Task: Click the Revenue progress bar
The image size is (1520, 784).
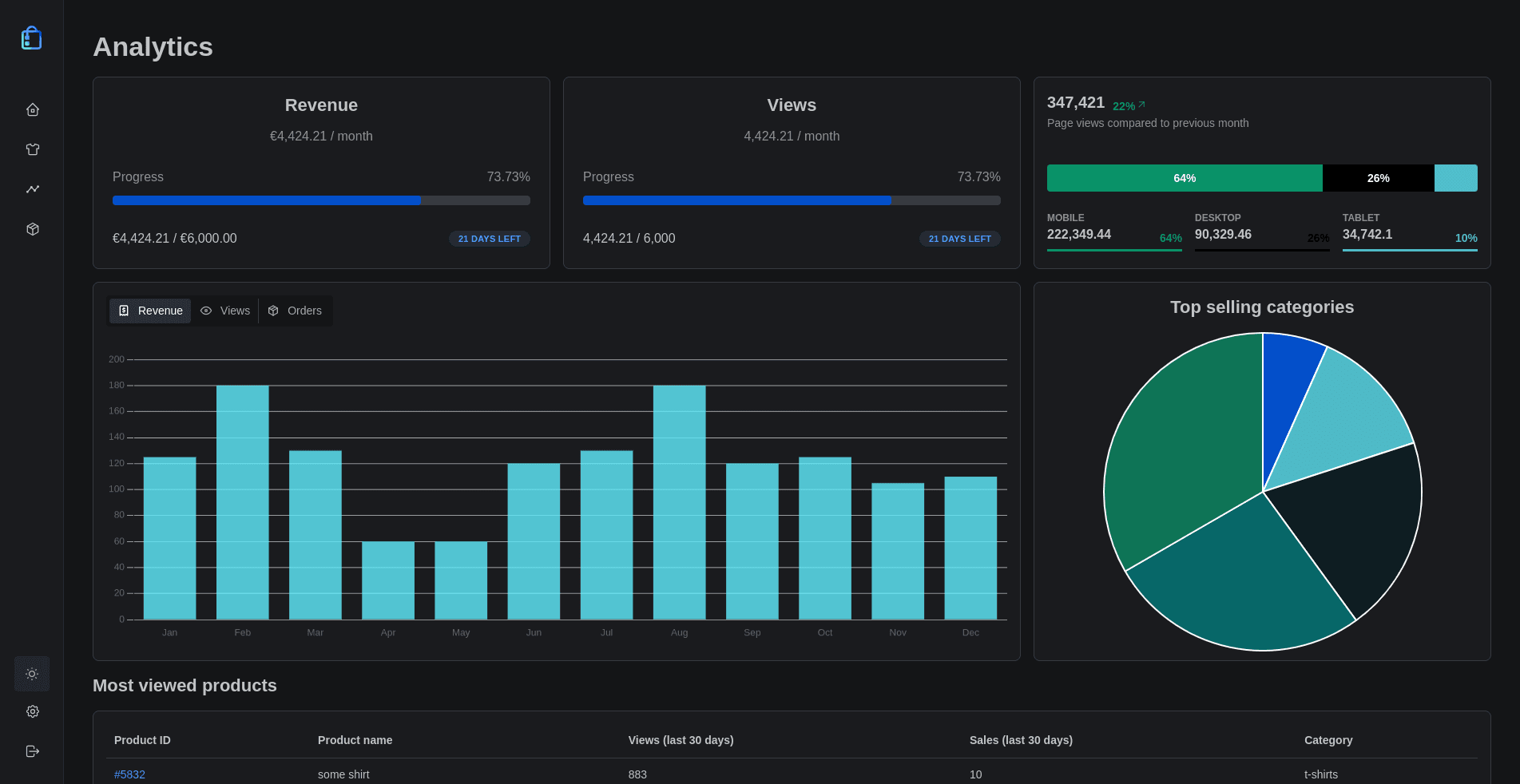Action: [321, 200]
